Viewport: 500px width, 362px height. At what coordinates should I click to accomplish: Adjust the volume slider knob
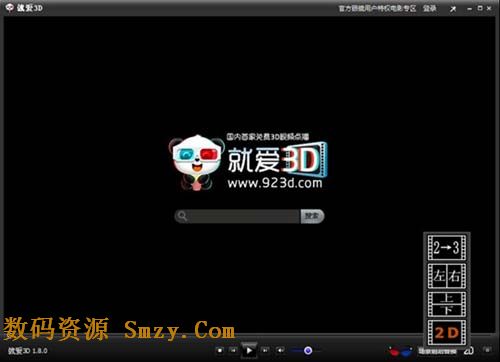pos(308,350)
